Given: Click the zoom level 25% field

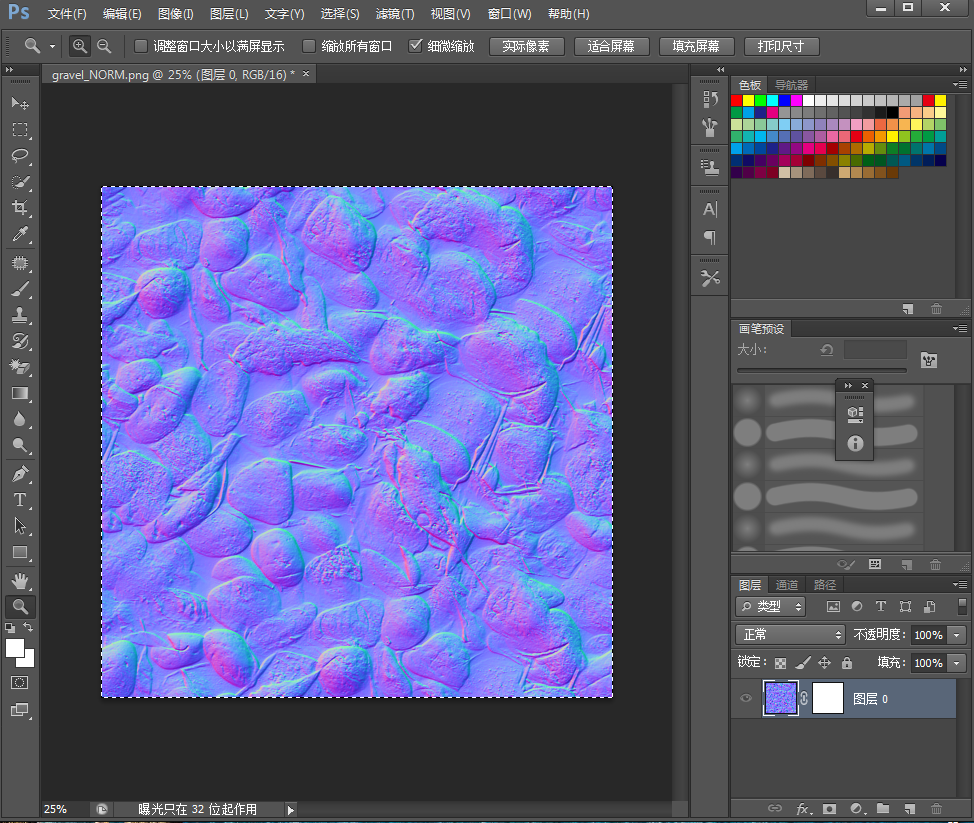Looking at the screenshot, I should (56, 809).
